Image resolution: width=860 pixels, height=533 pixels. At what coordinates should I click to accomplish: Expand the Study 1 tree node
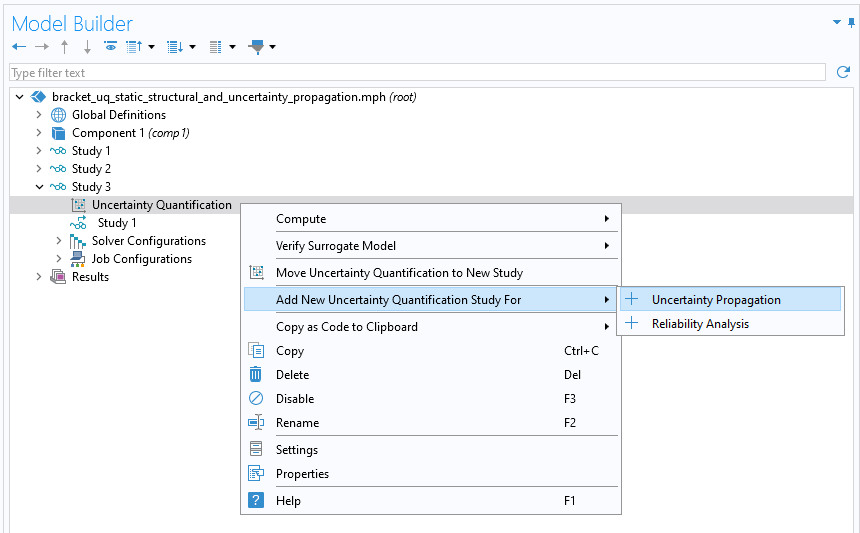(39, 151)
